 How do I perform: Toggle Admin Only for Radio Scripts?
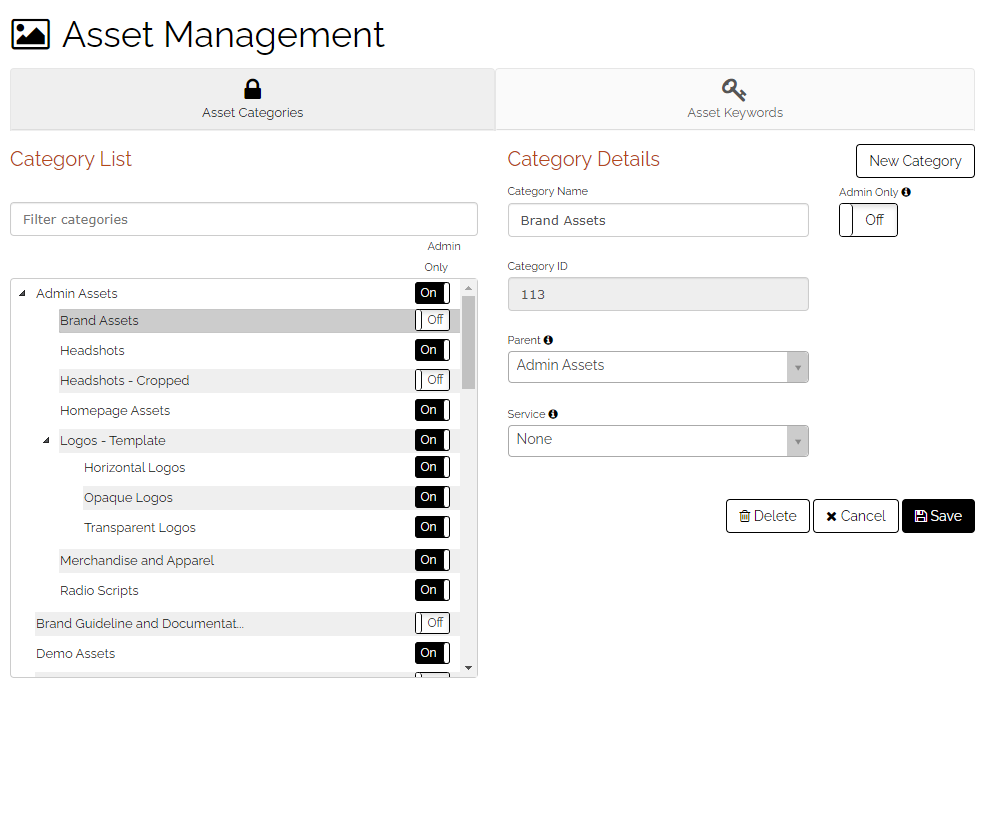click(432, 590)
